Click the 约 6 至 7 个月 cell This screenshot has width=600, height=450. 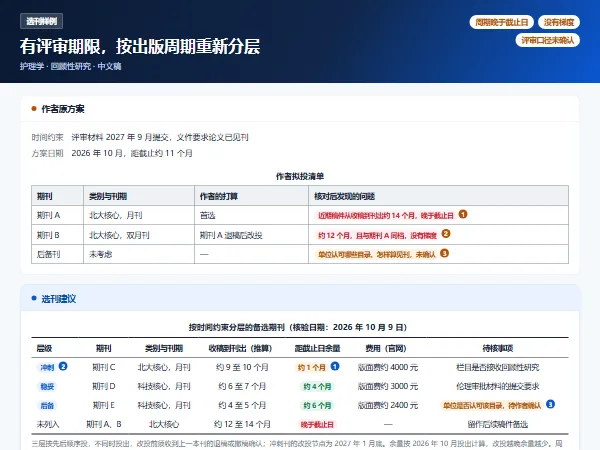(242, 386)
